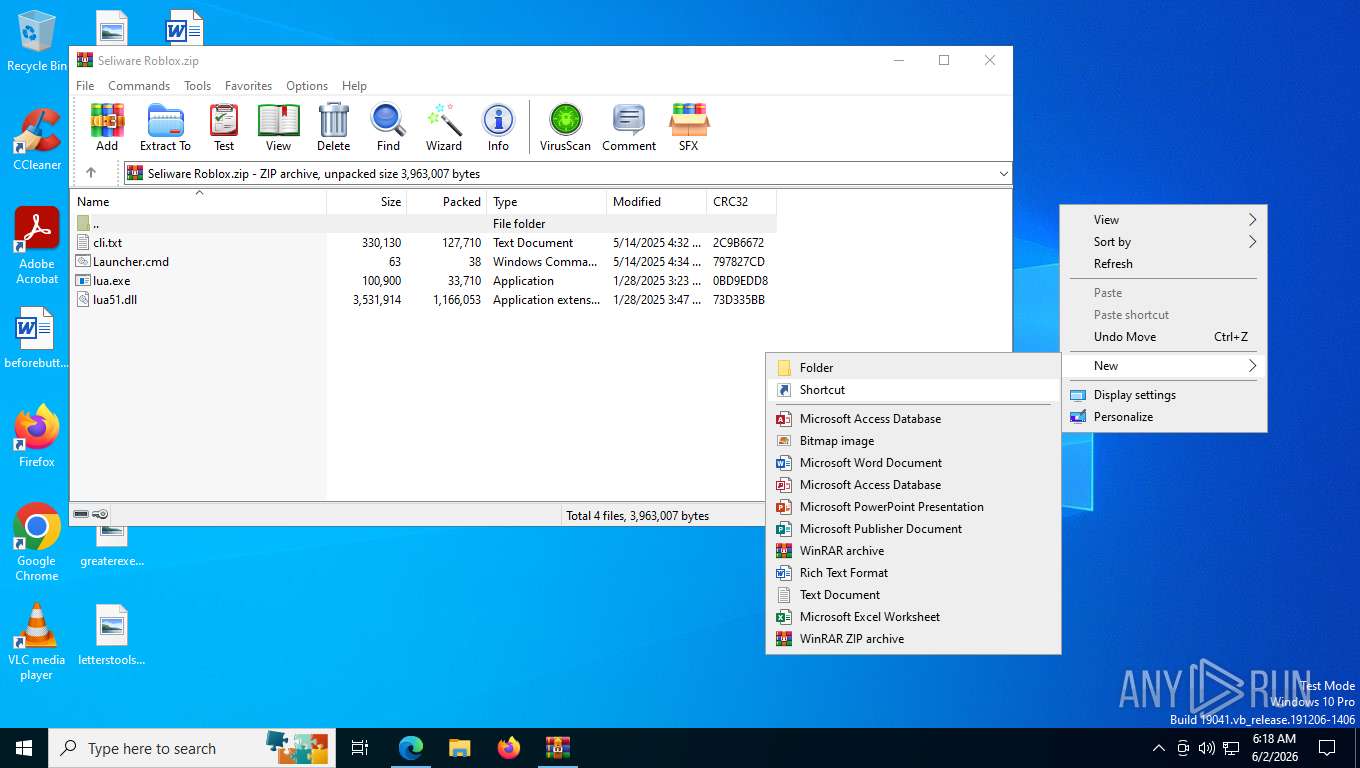Expand the Sort by submenu
The image size is (1360, 768).
[1164, 242]
